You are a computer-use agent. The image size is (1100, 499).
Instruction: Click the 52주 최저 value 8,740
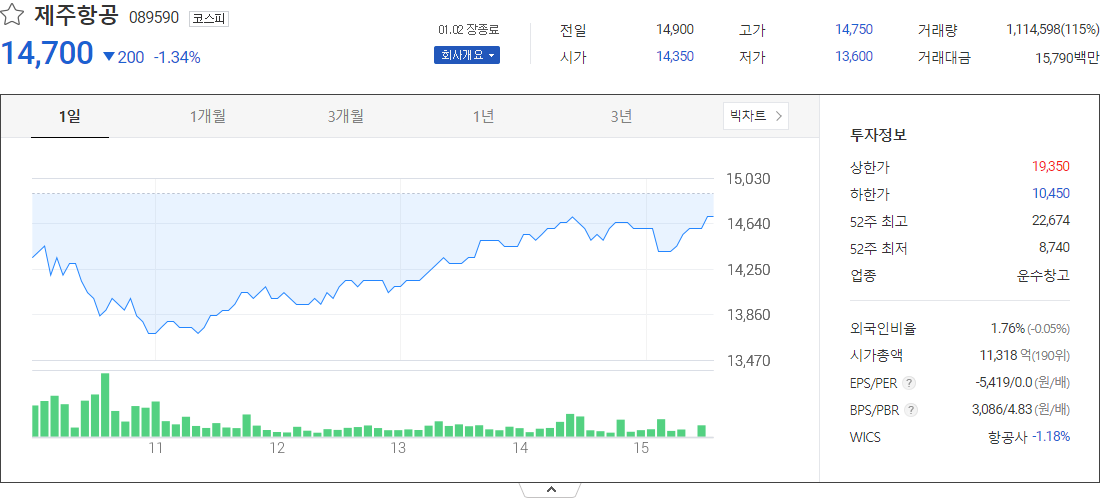[1054, 248]
